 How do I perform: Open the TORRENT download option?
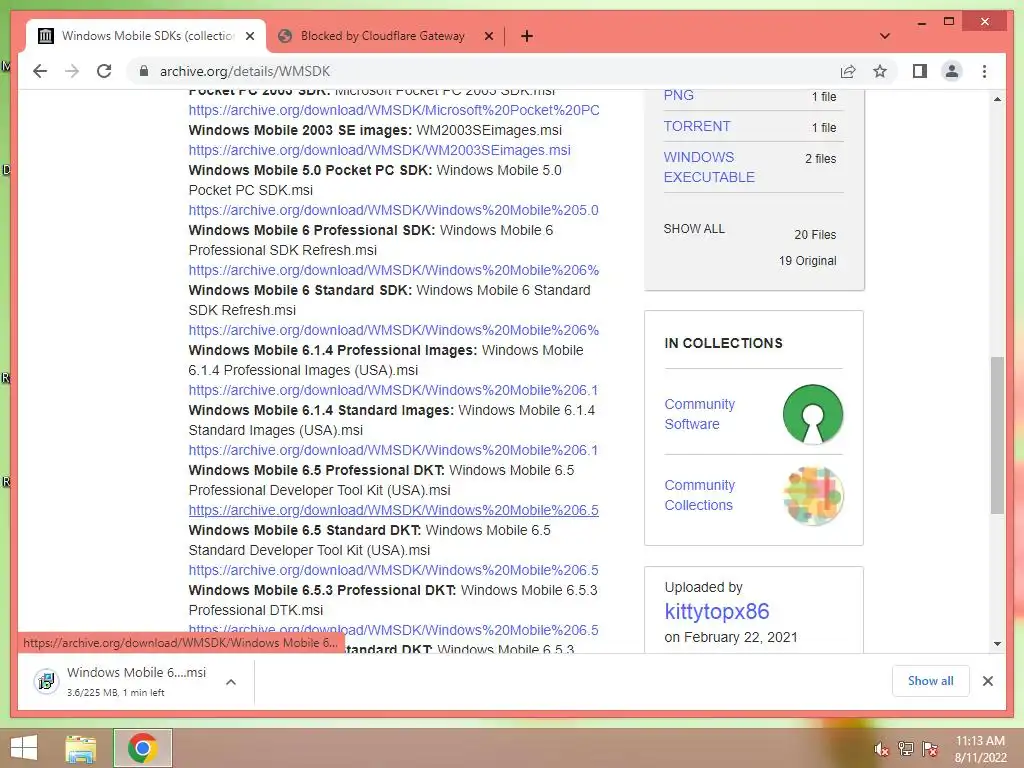[697, 126]
